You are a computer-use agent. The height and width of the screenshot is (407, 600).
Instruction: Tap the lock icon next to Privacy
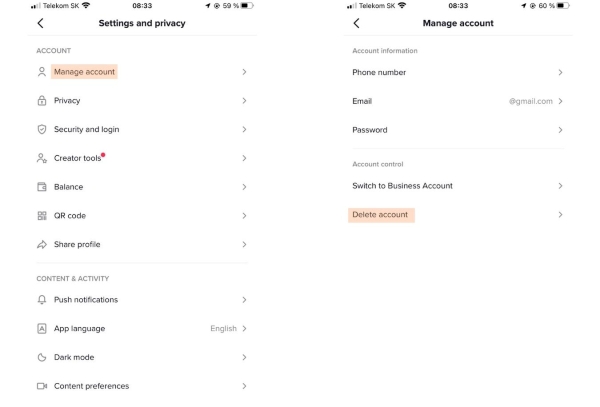coord(42,101)
